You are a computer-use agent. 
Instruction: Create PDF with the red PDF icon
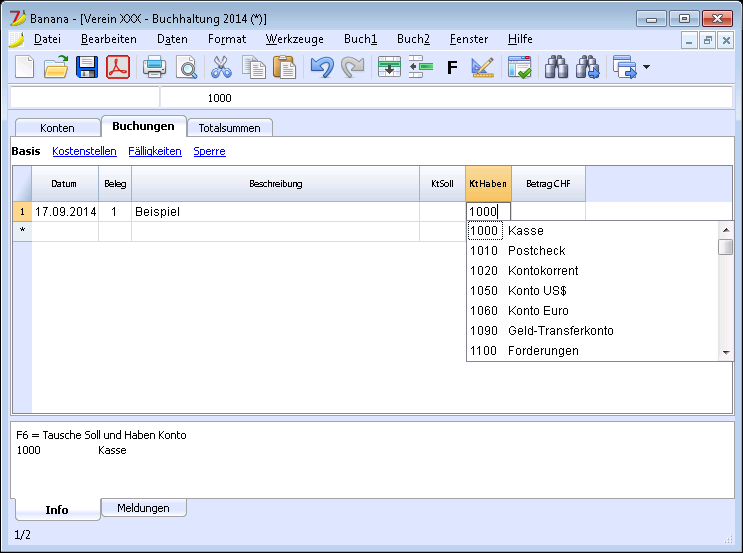(x=118, y=67)
